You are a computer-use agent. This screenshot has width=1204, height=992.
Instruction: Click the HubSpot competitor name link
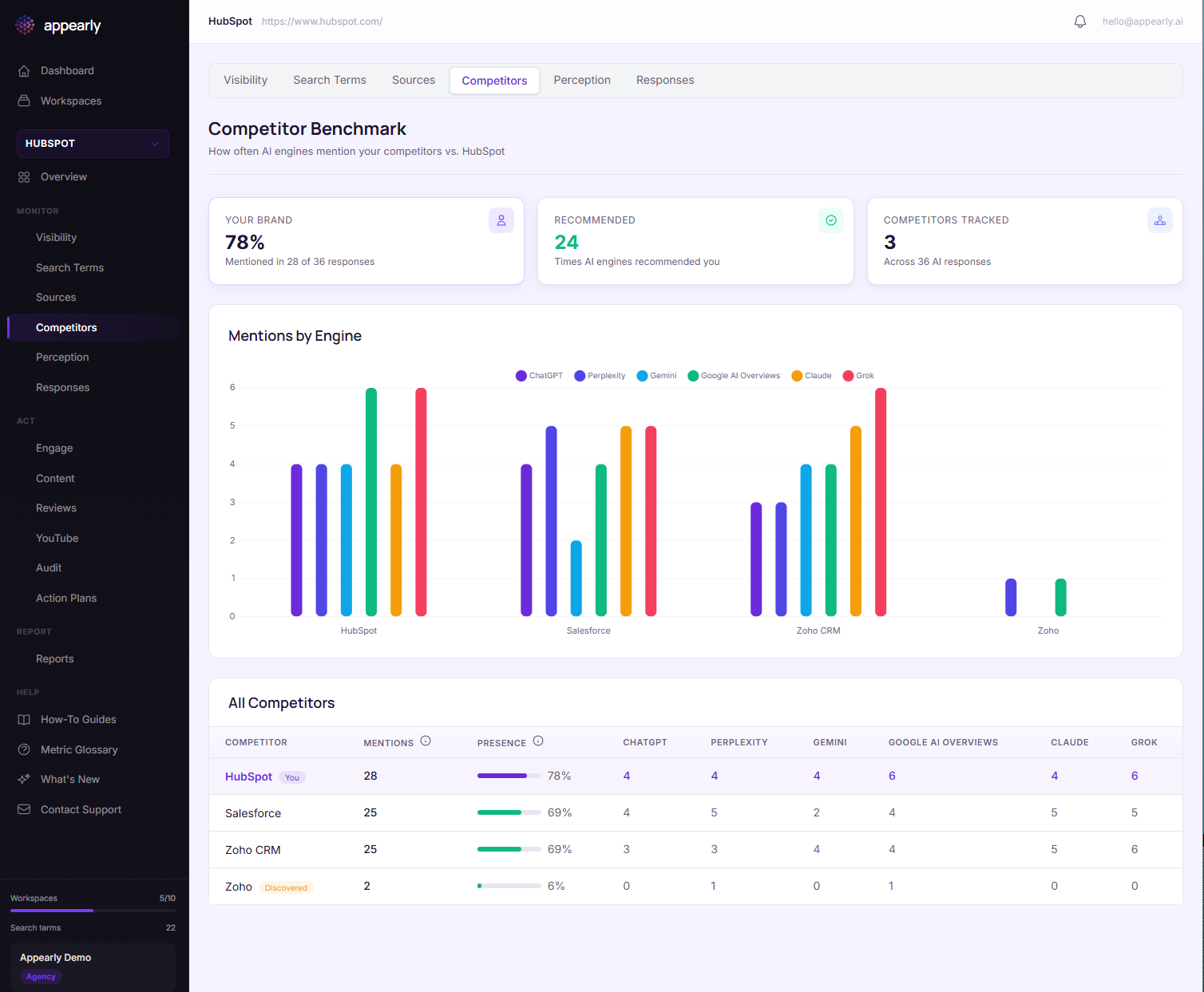(248, 777)
